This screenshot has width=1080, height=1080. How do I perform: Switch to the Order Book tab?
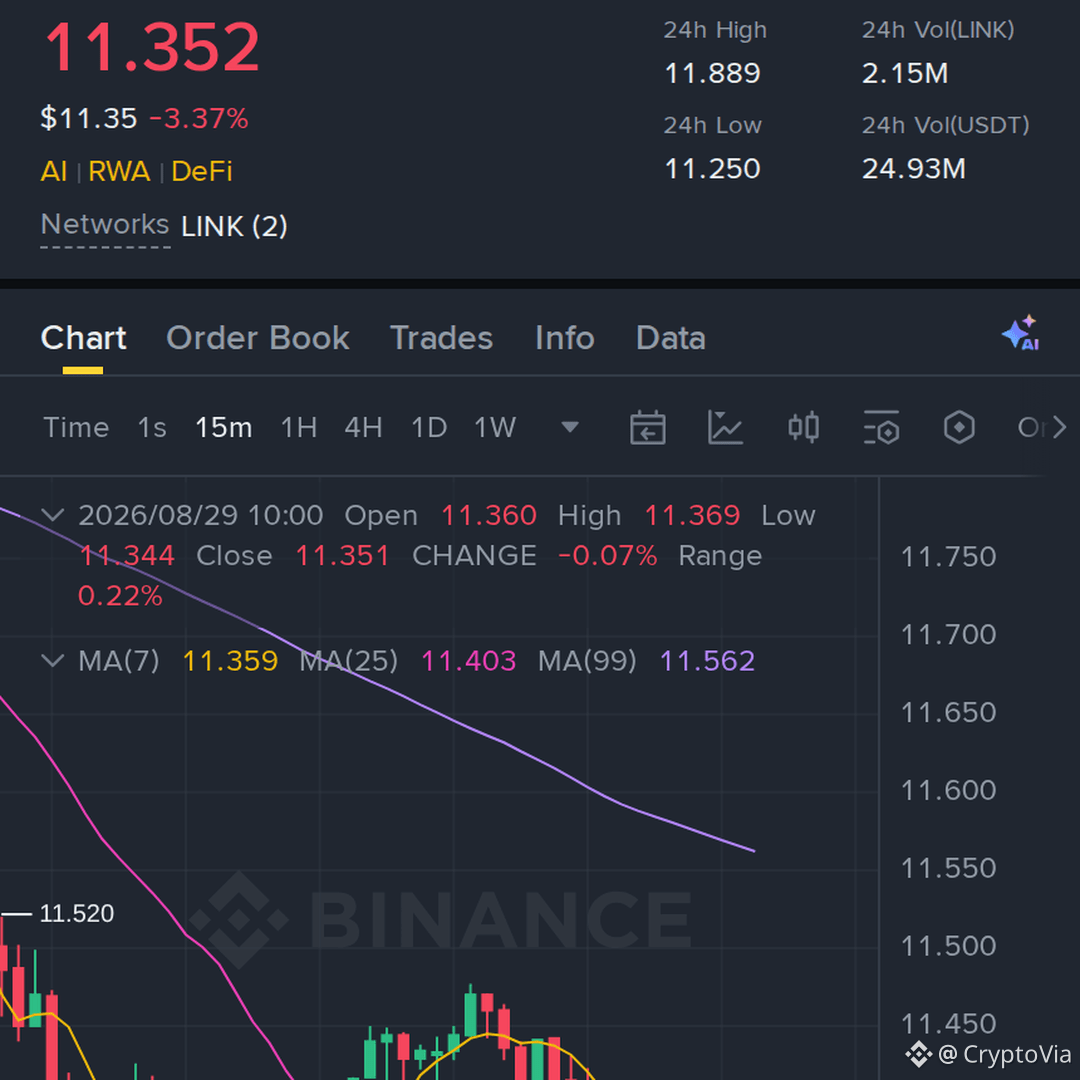(258, 338)
